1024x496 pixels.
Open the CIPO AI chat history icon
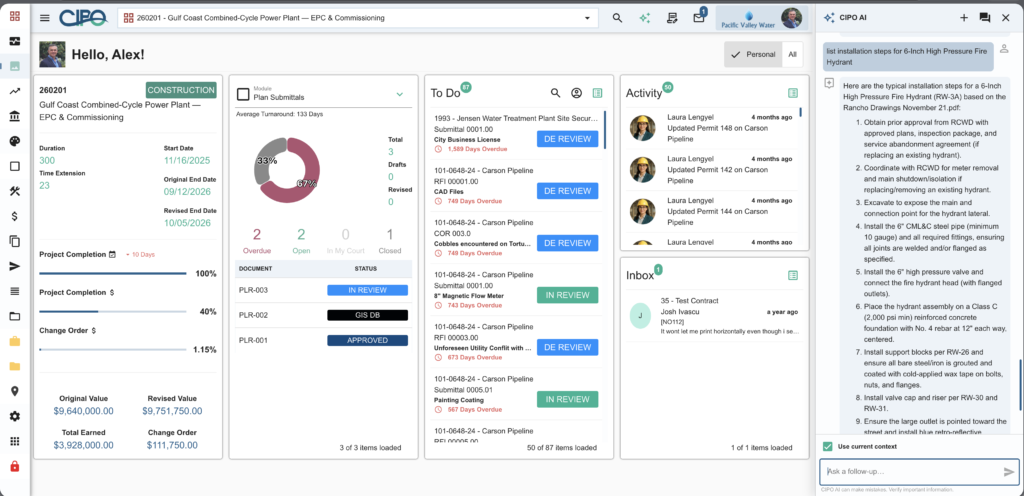pos(985,18)
